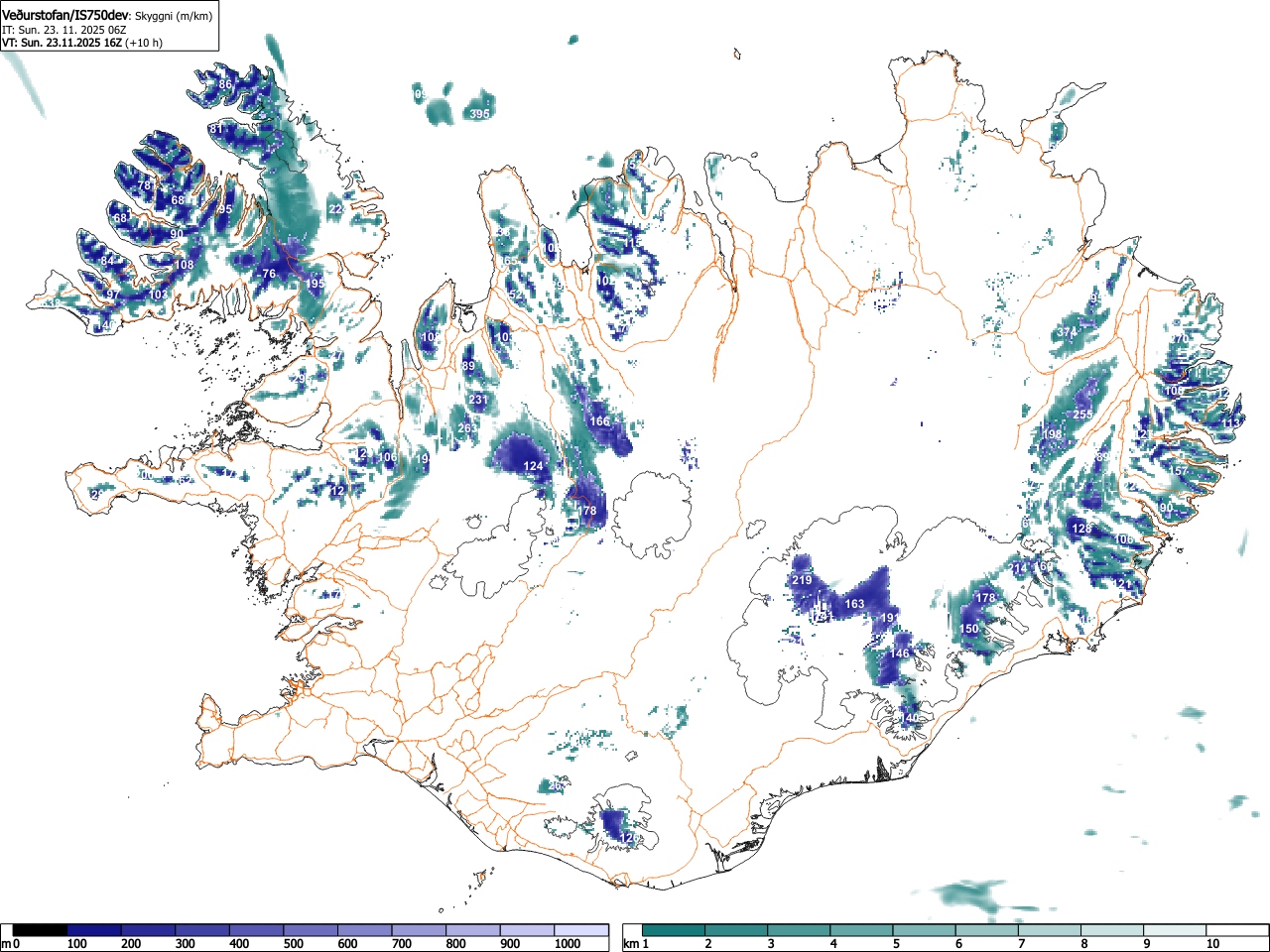Click the '128' visibility value in the east
1270x952 pixels.
point(1081,529)
